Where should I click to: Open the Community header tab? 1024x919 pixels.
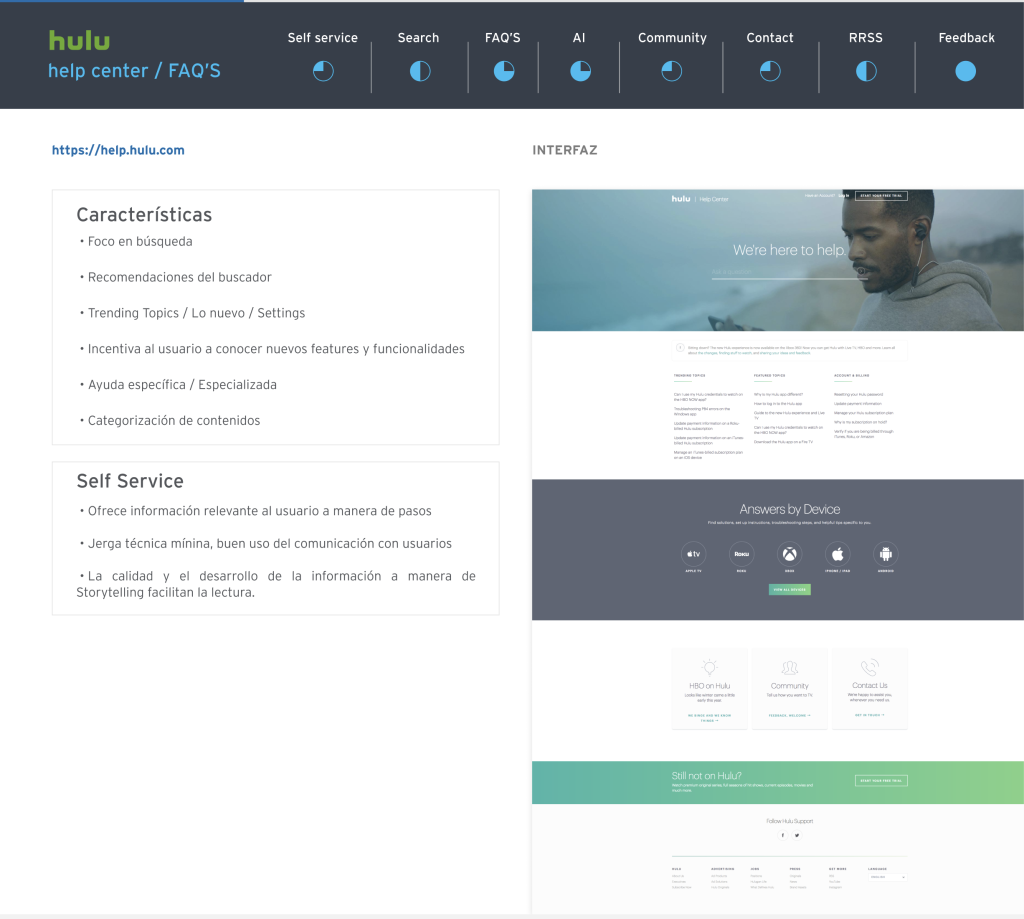[x=672, y=38]
